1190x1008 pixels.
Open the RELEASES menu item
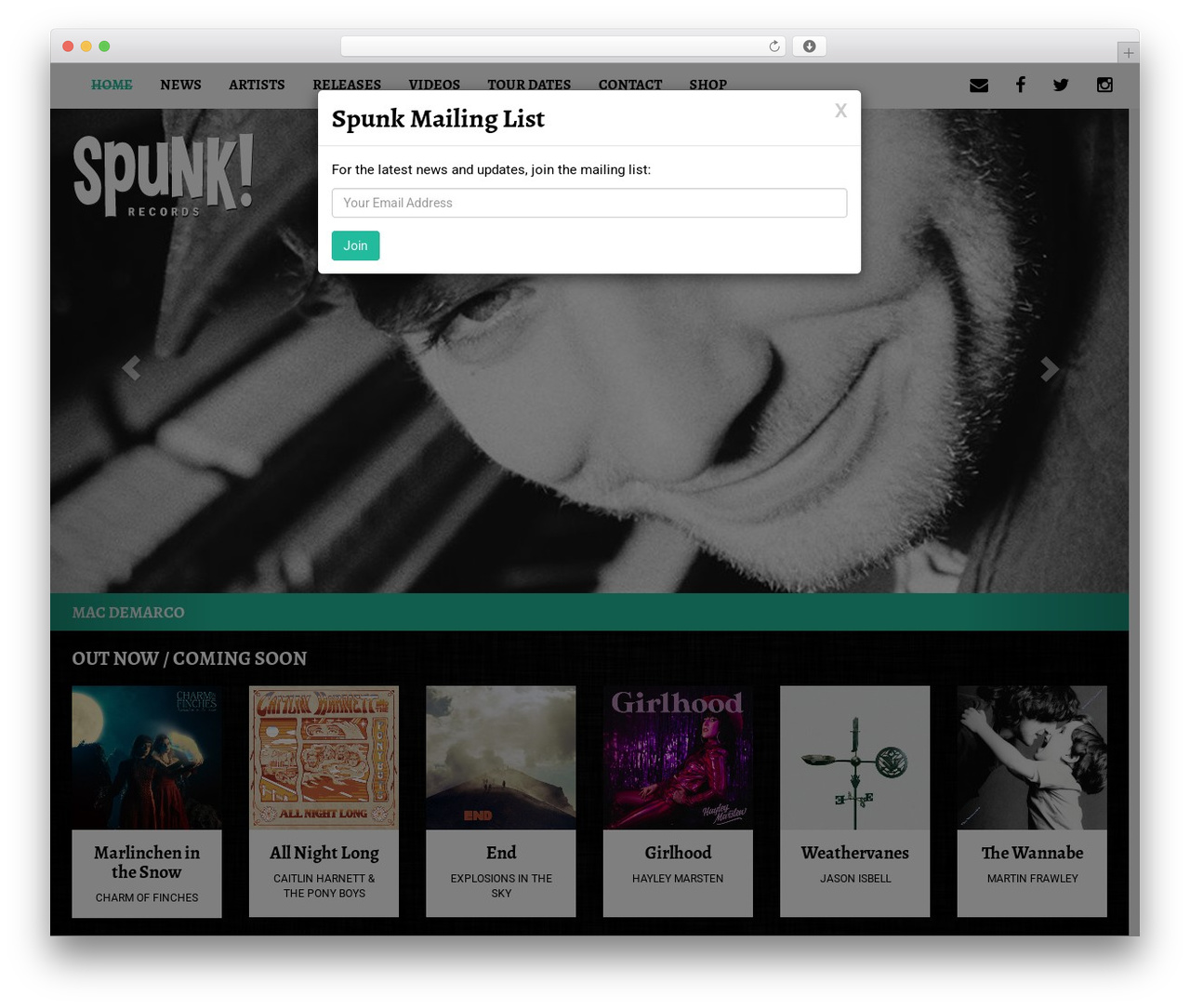347,85
